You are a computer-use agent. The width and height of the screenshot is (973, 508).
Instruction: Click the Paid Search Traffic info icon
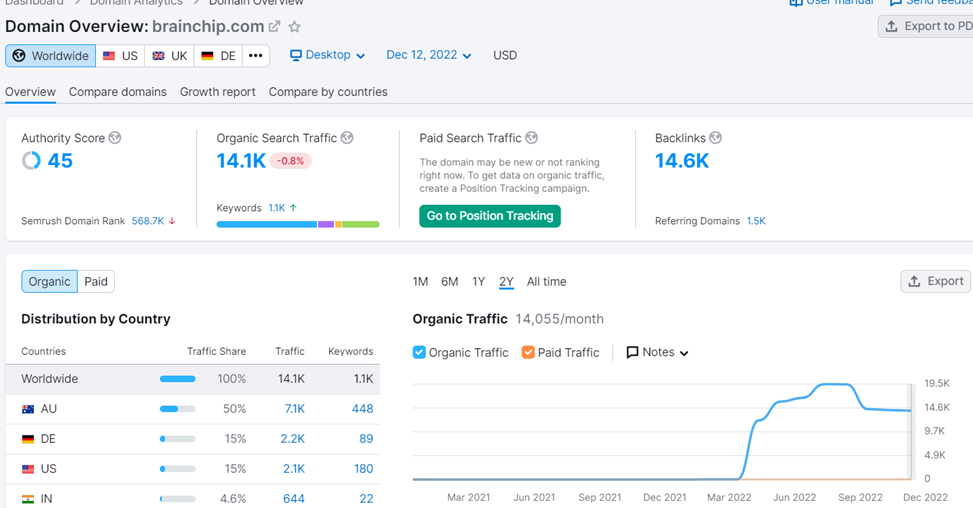click(x=532, y=138)
